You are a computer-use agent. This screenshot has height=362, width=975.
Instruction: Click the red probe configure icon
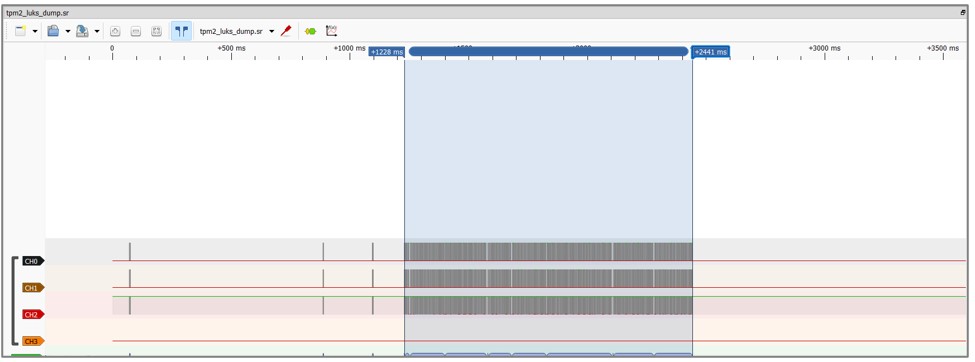click(x=286, y=31)
